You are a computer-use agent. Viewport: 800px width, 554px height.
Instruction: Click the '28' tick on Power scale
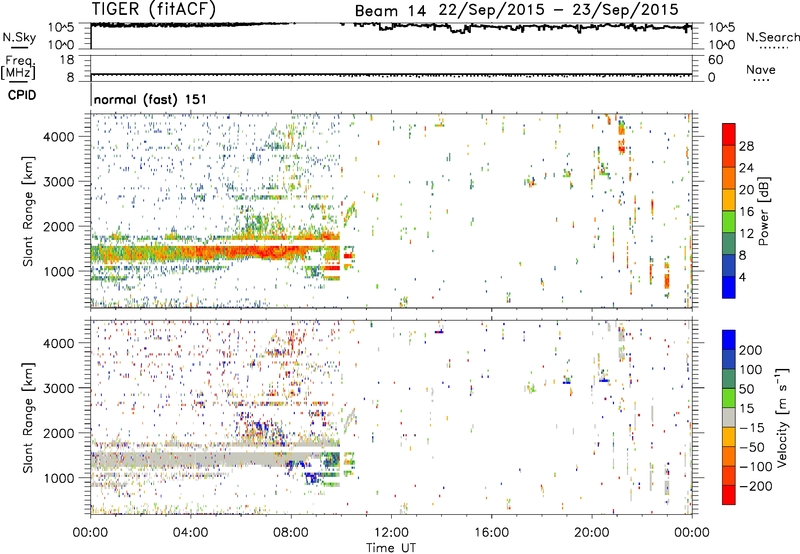[x=746, y=146]
